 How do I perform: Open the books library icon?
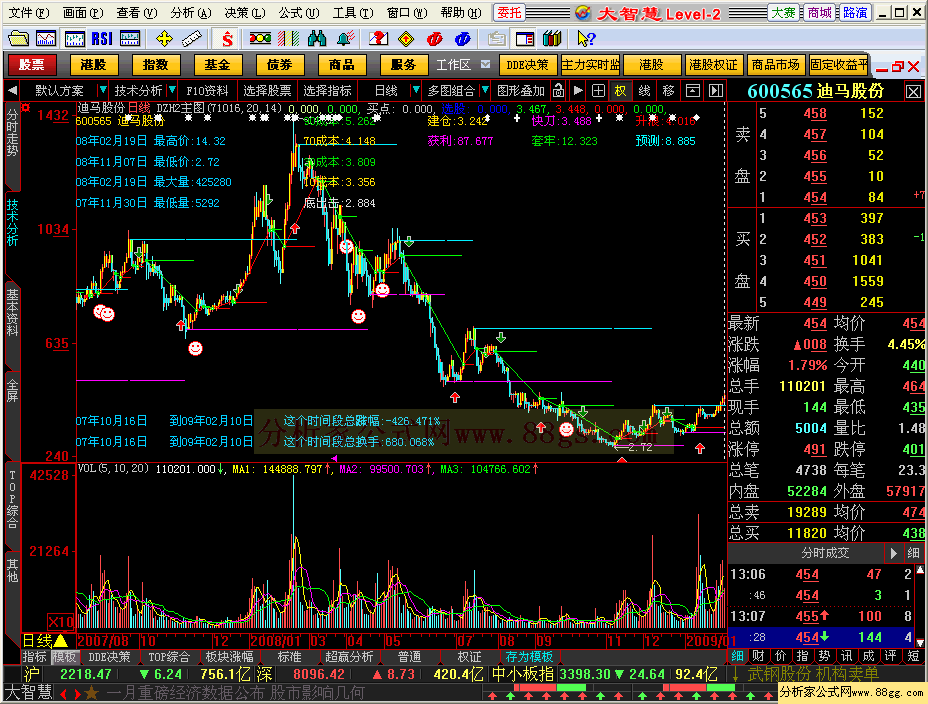(x=552, y=39)
